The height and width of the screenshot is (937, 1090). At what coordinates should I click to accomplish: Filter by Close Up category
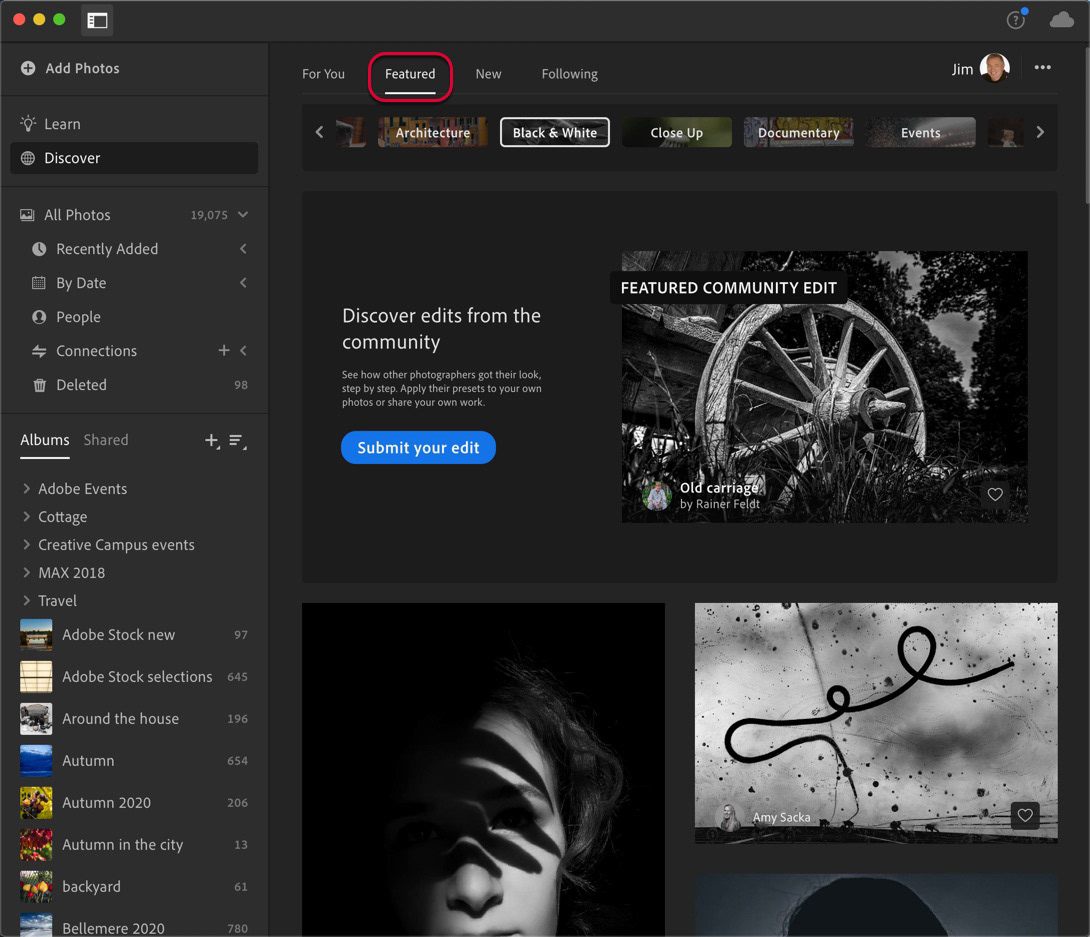676,132
